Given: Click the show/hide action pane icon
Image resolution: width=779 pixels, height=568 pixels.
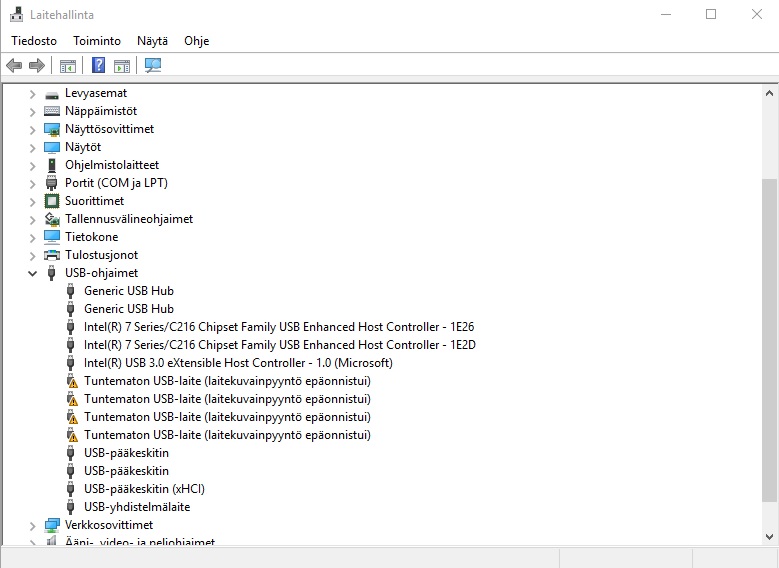Looking at the screenshot, I should pyautogui.click(x=122, y=66).
